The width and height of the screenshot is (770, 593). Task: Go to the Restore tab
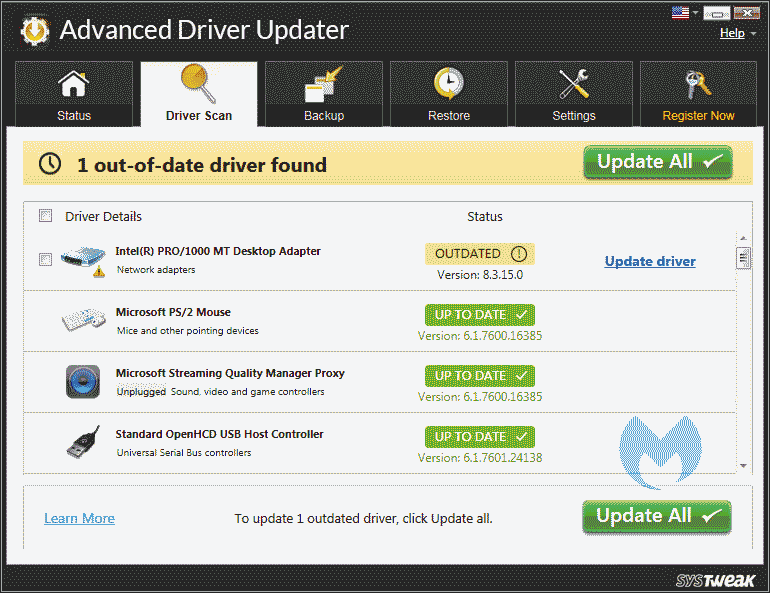449,94
